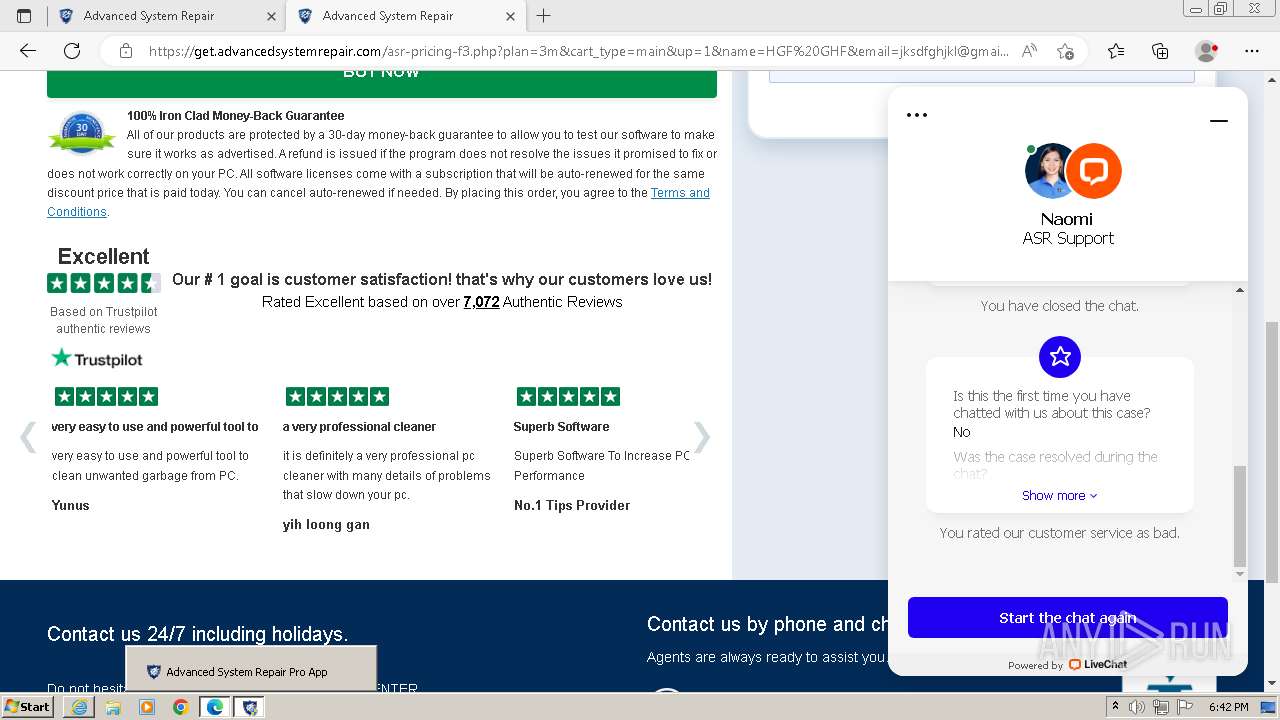Screen dimensions: 1280x720
Task: Open the 7,072 reviews link
Action: click(481, 302)
